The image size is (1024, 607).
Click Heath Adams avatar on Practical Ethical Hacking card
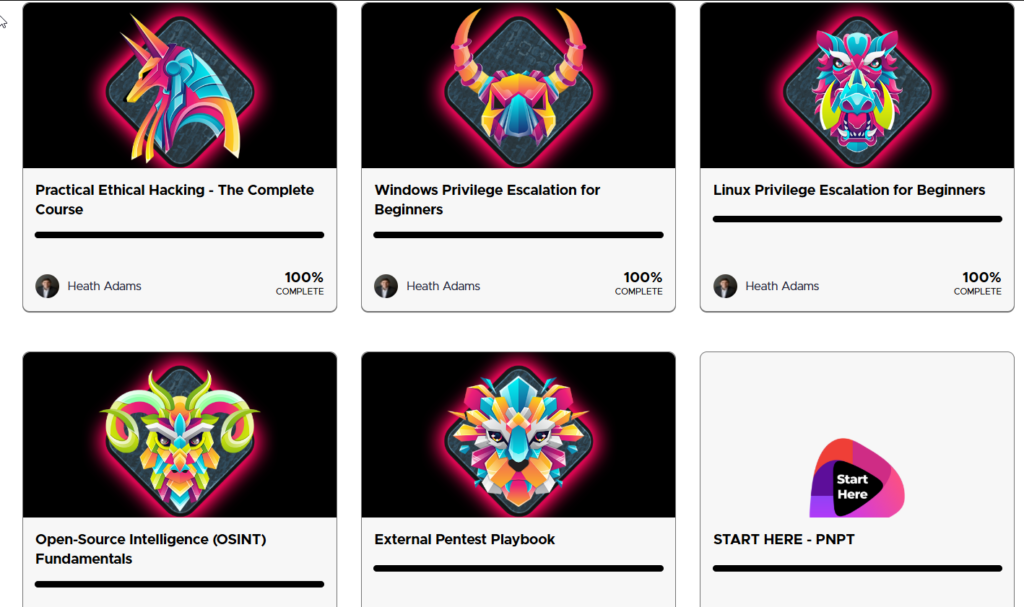(x=47, y=286)
